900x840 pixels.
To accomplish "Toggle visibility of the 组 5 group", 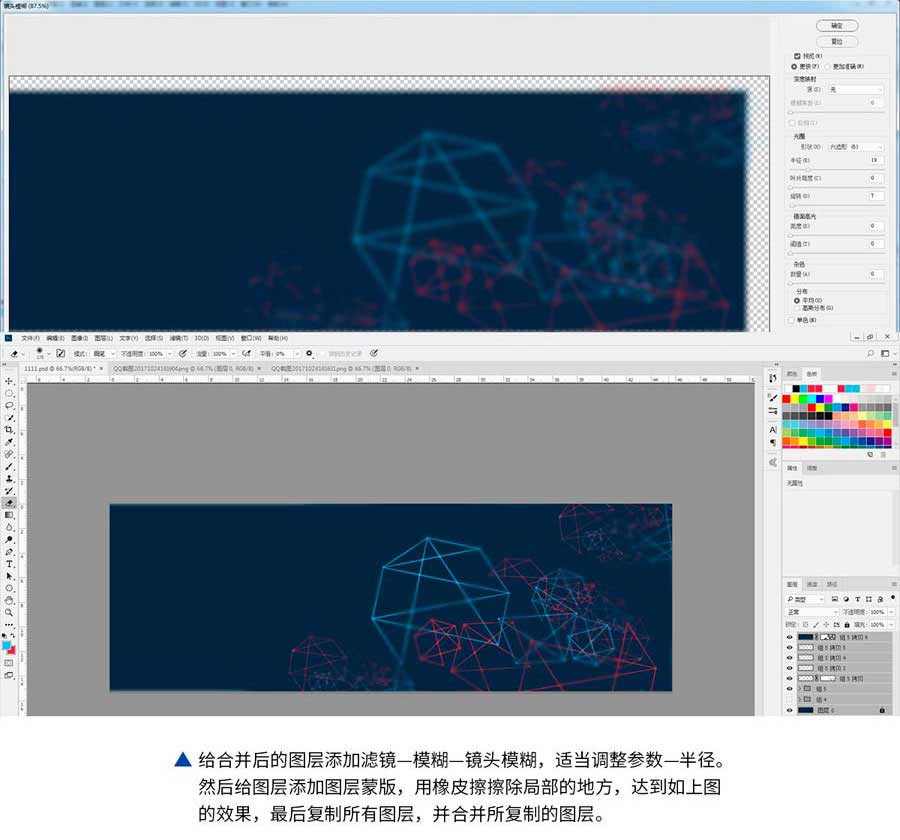I will (789, 689).
